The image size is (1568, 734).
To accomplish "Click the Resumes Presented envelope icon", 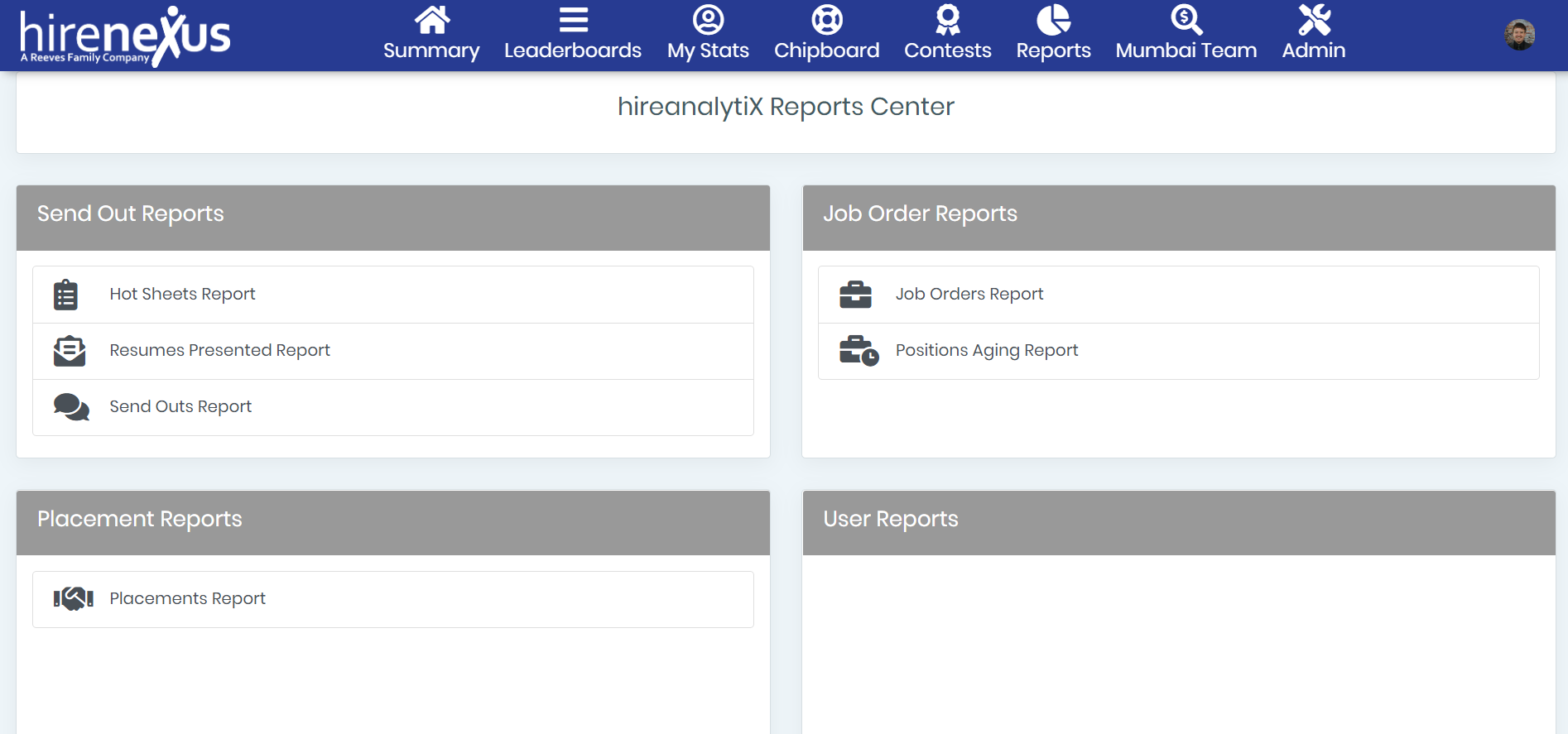I will tap(70, 351).
